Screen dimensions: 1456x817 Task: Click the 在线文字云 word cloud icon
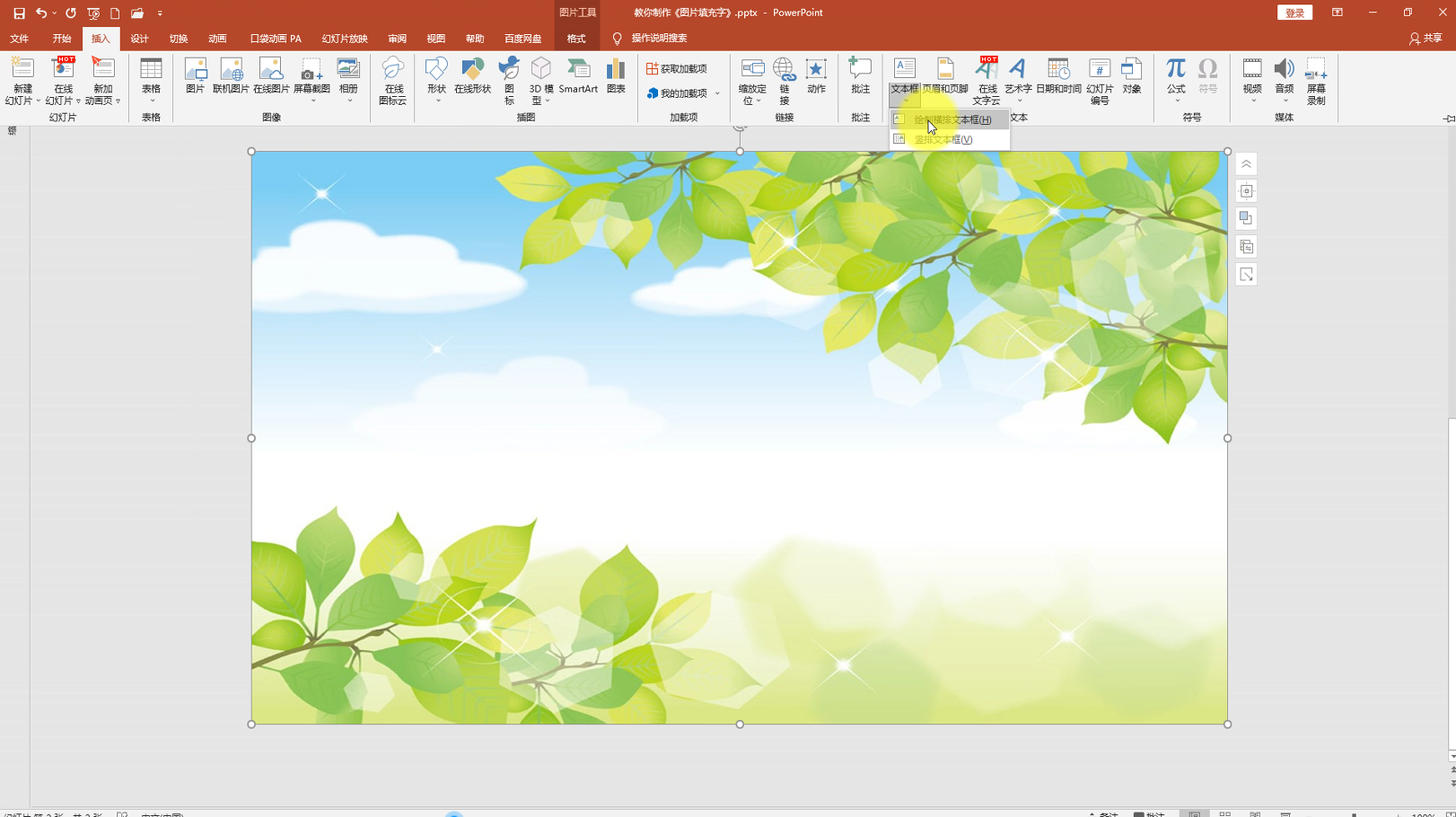pos(986,81)
